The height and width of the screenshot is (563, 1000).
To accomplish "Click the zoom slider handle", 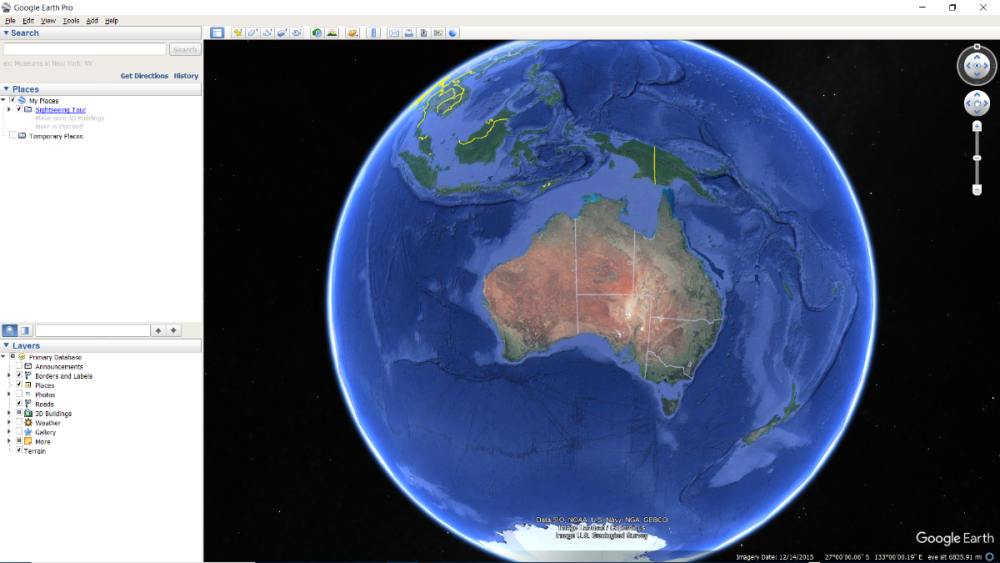I will tap(976, 157).
